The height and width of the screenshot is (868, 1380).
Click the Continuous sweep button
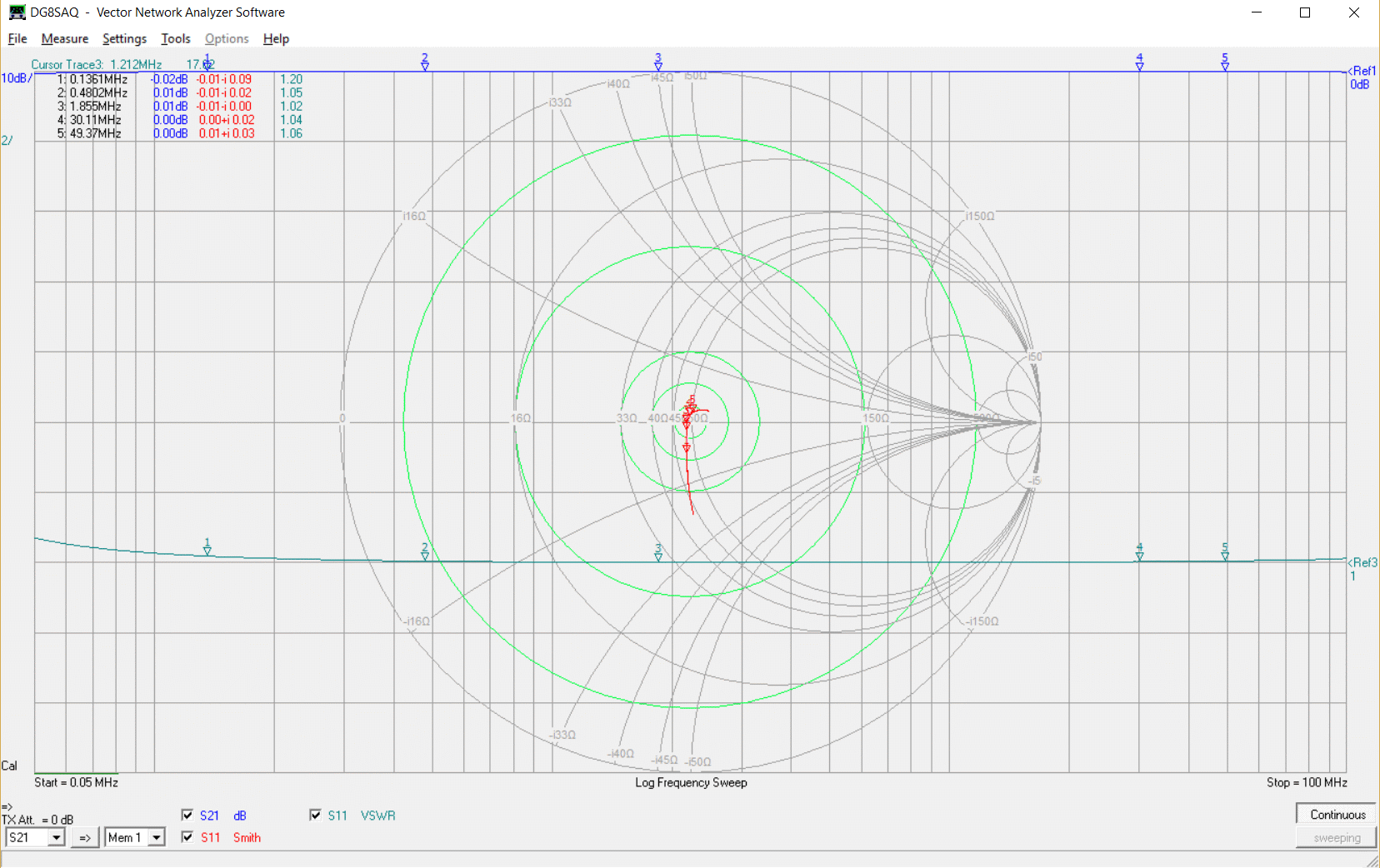pos(1337,815)
